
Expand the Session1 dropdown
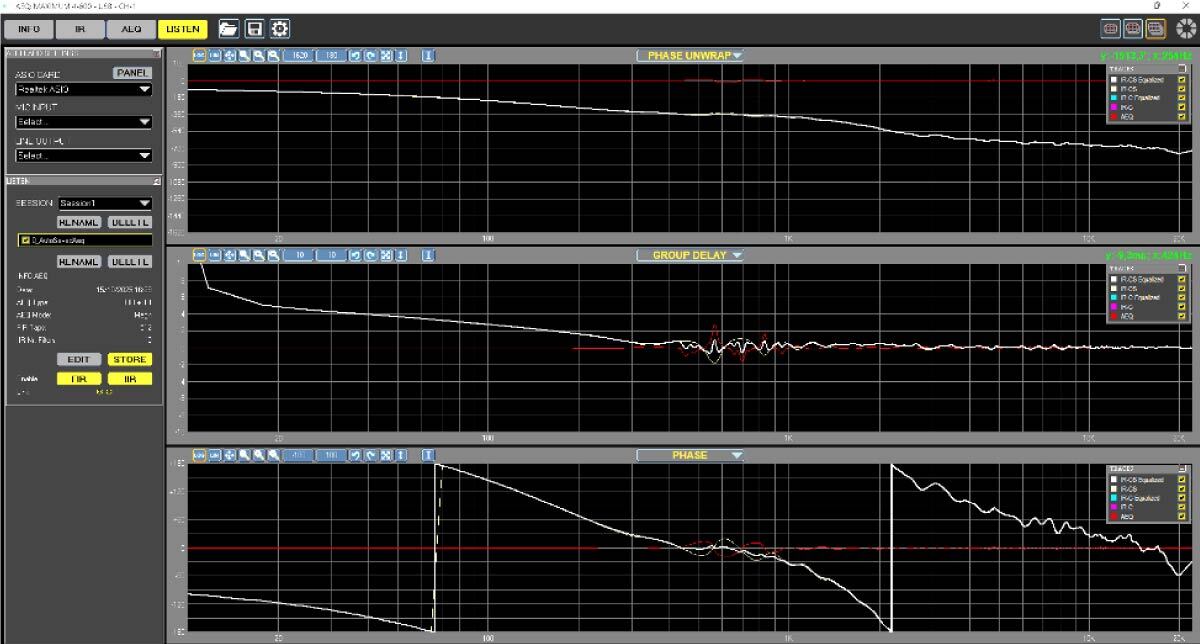[x=104, y=203]
